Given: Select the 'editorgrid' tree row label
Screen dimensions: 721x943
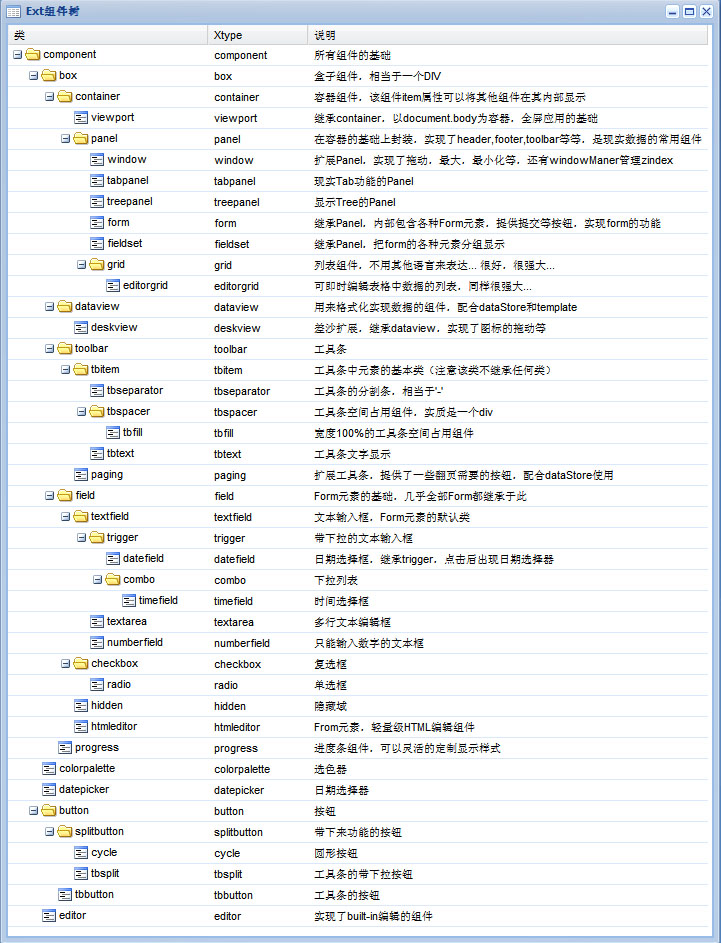Looking at the screenshot, I should point(145,285).
